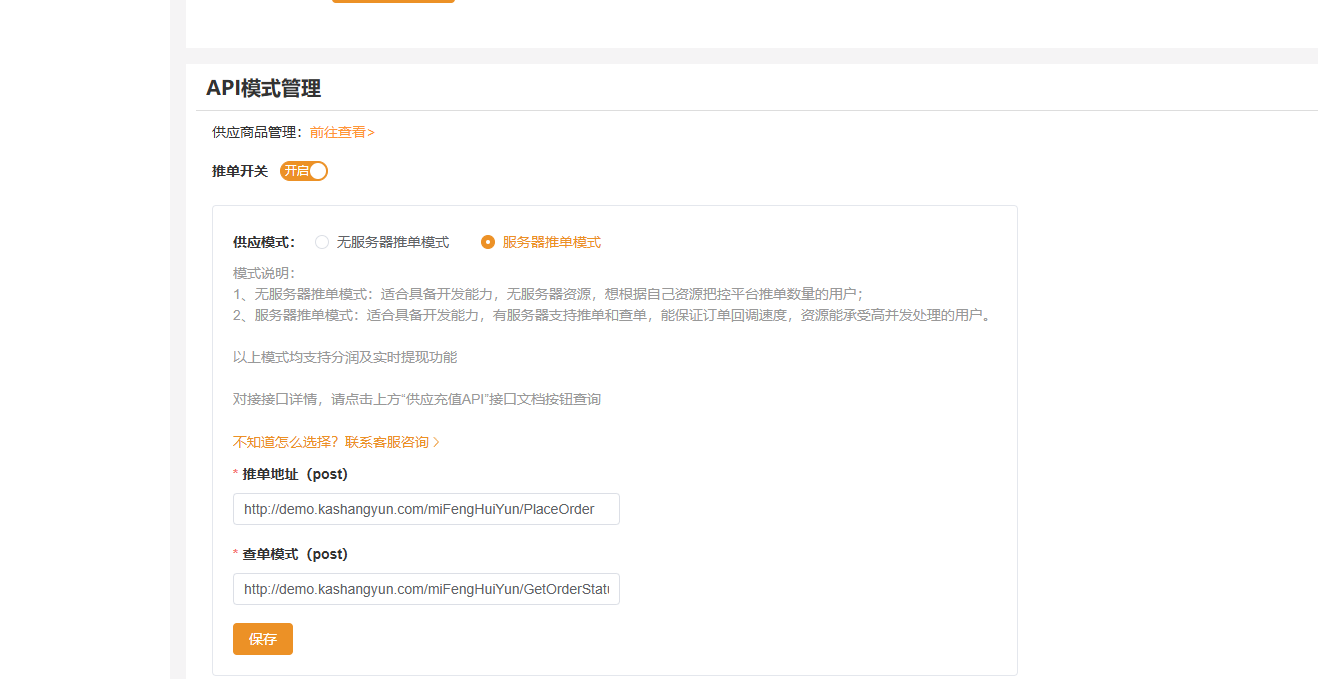
Task: Turn off the 推单开关 switch
Action: [303, 171]
